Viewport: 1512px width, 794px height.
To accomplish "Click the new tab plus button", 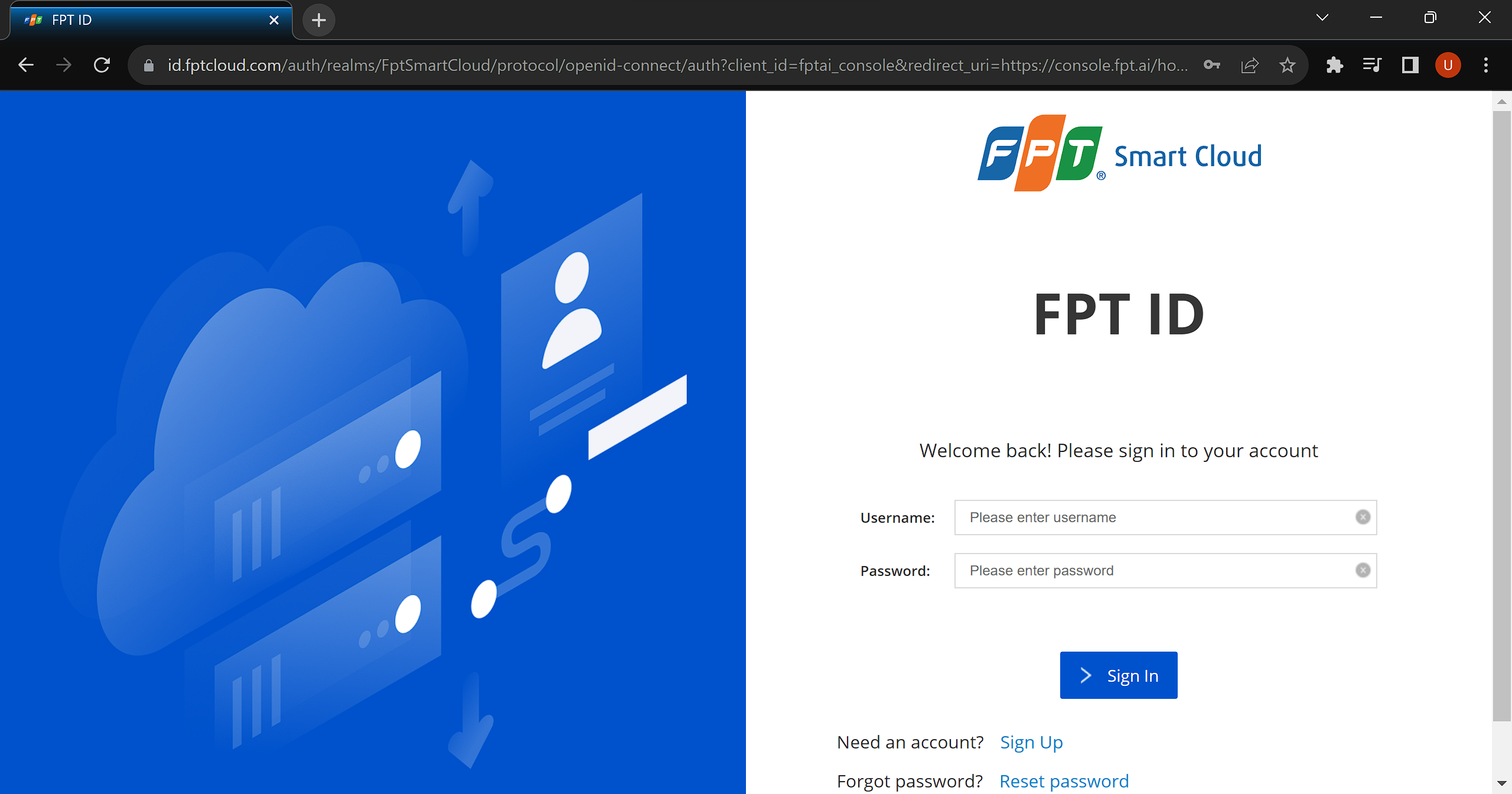I will [x=320, y=19].
